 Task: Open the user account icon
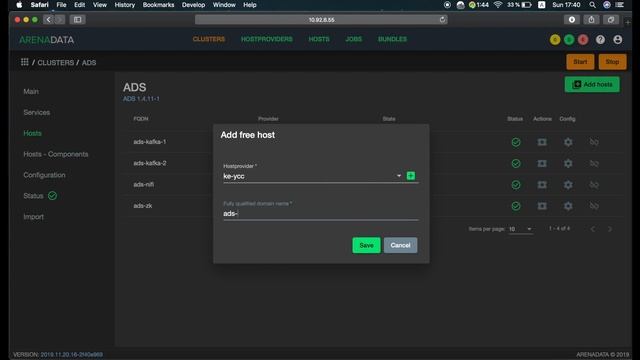click(618, 40)
